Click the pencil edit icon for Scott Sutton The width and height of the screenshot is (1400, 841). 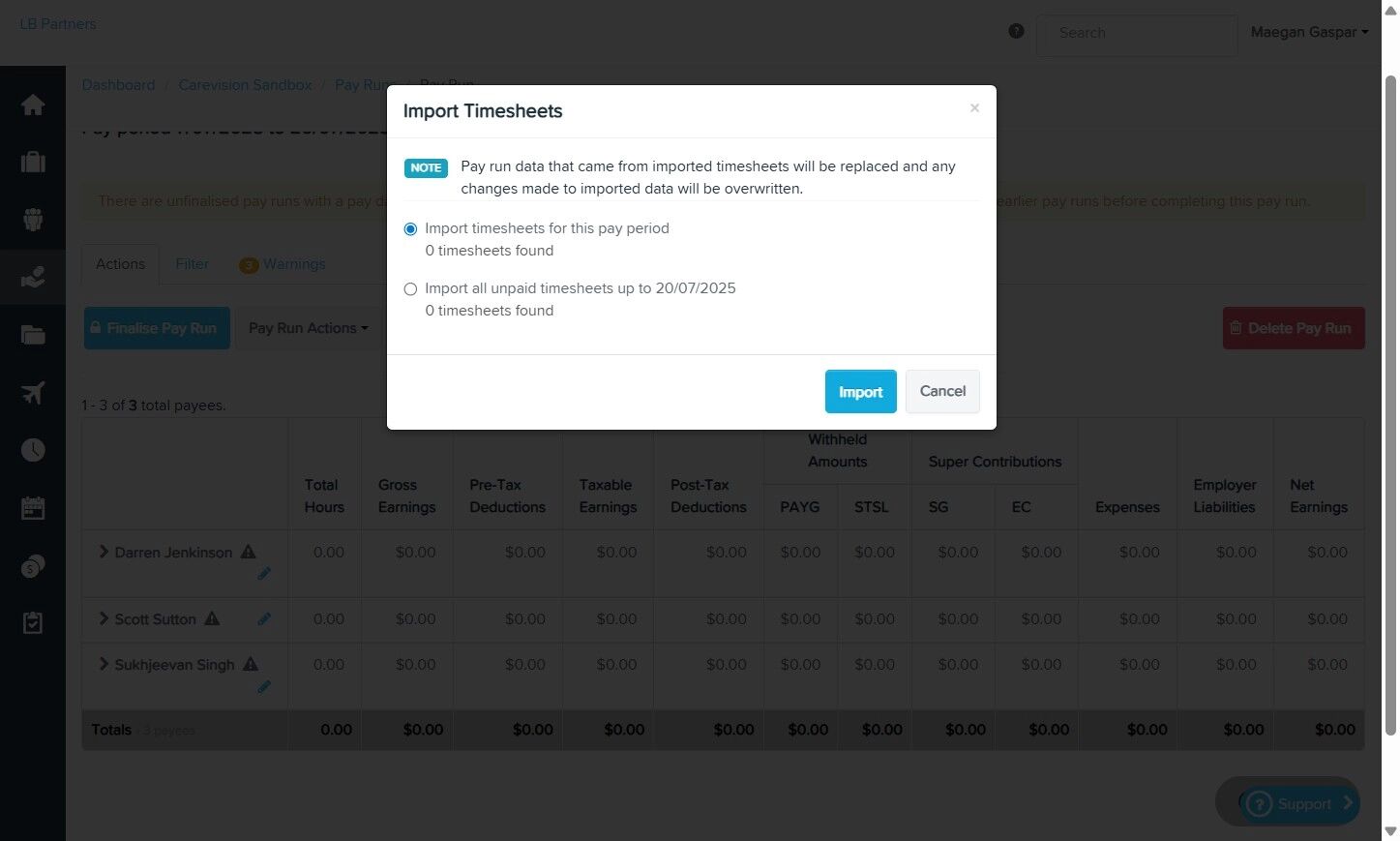click(x=264, y=619)
